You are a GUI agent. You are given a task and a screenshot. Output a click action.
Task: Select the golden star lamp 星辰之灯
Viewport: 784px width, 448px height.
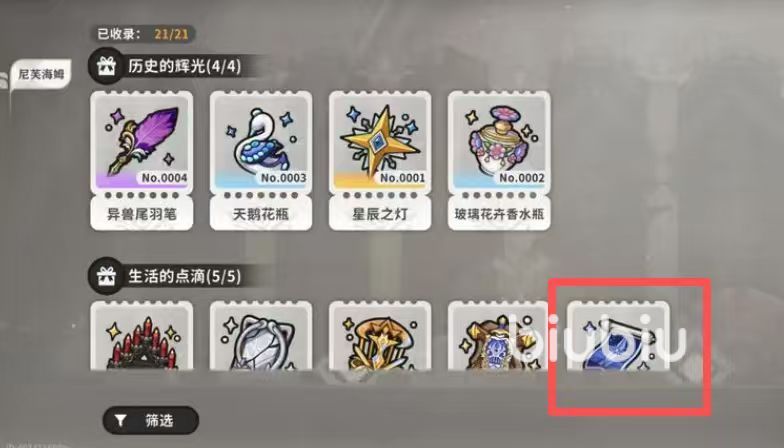[x=380, y=160]
